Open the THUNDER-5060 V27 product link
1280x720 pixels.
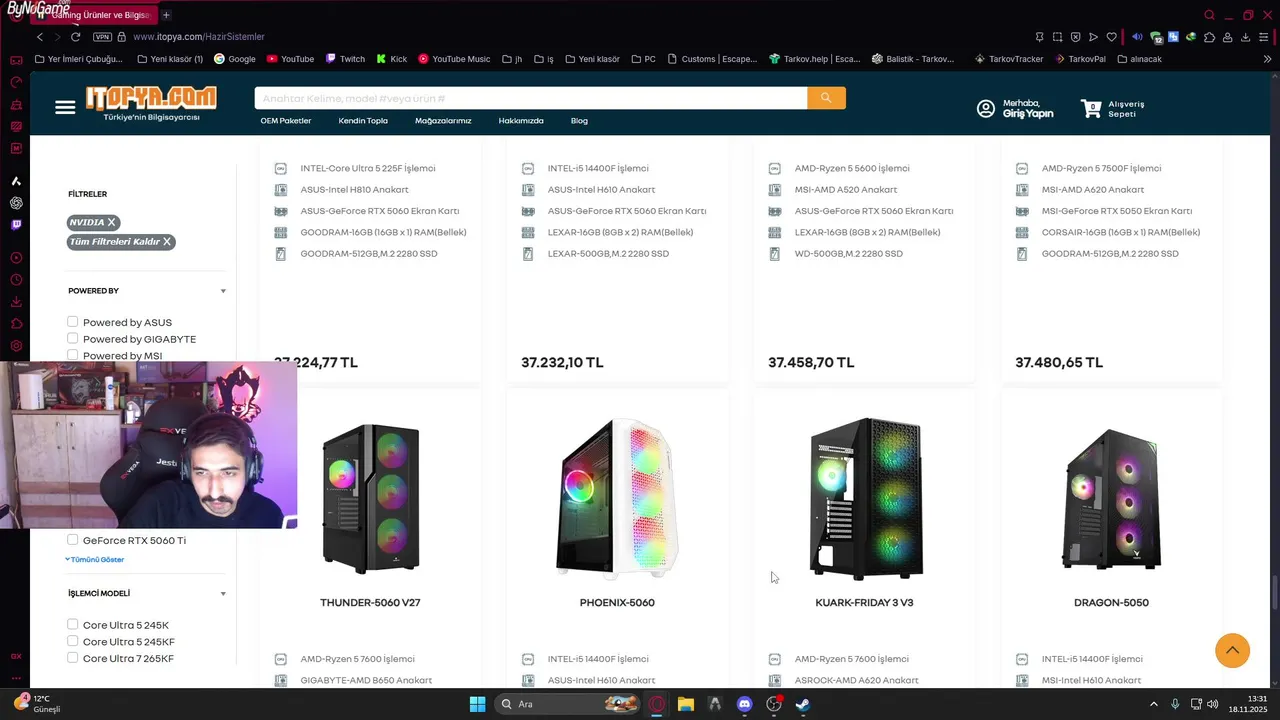(370, 603)
